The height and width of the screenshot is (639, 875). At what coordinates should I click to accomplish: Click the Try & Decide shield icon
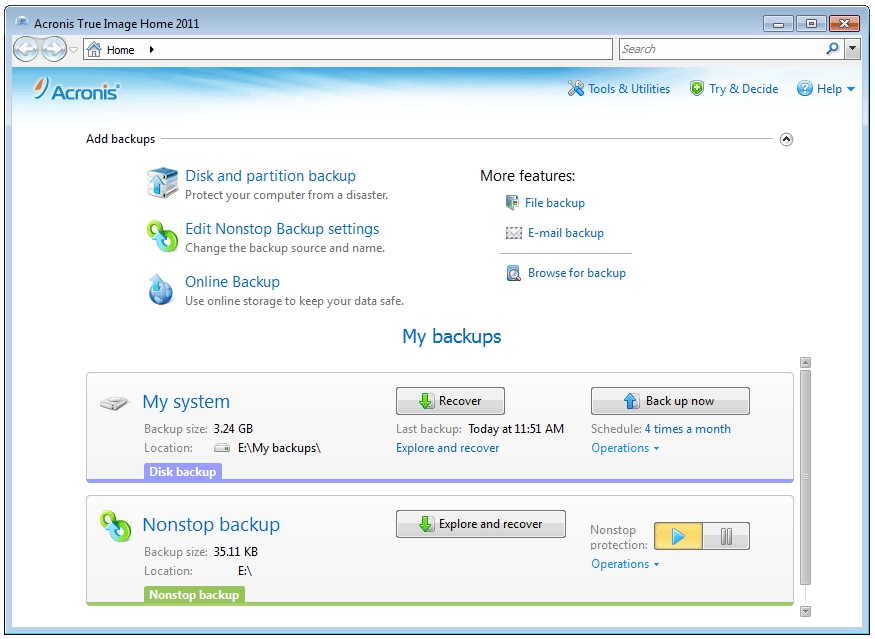coord(696,88)
